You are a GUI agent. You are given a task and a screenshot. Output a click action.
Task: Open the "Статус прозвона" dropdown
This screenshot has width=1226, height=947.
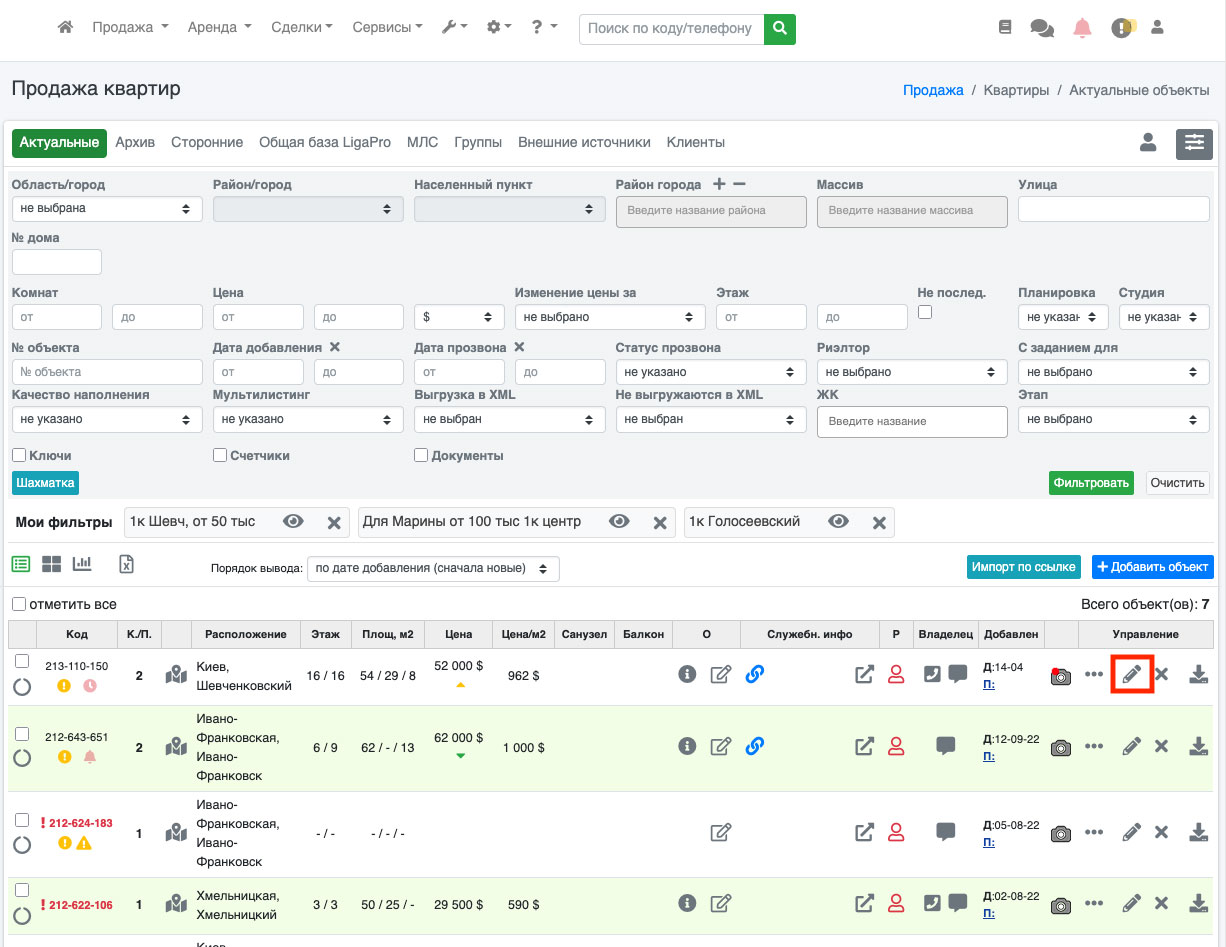click(x=710, y=372)
